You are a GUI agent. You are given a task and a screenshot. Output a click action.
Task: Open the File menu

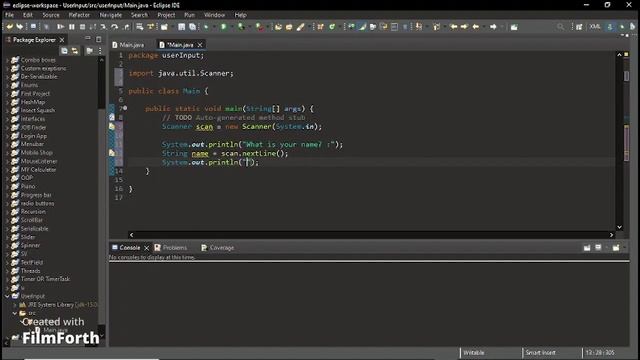click(9, 15)
